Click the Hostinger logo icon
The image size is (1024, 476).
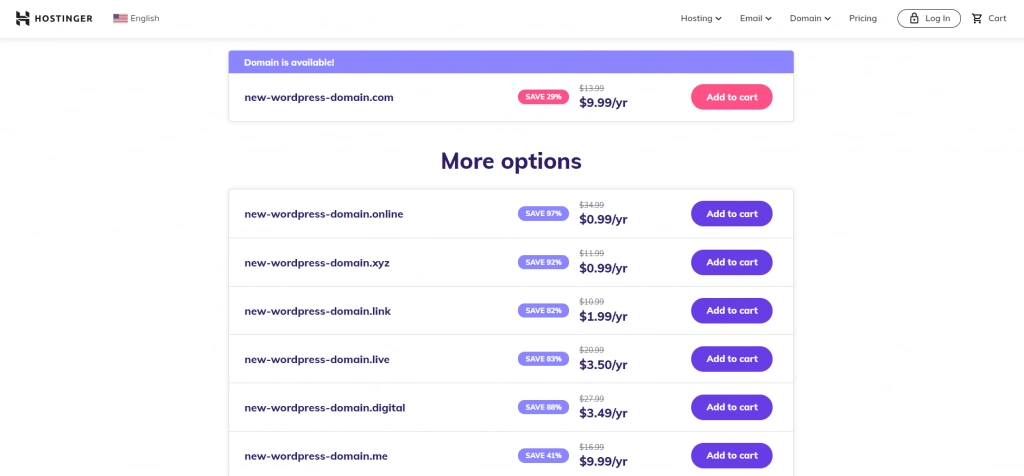23,18
